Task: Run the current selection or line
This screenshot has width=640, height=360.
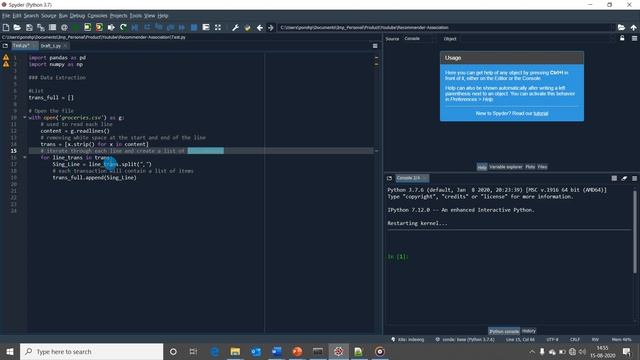Action: [x=111, y=27]
